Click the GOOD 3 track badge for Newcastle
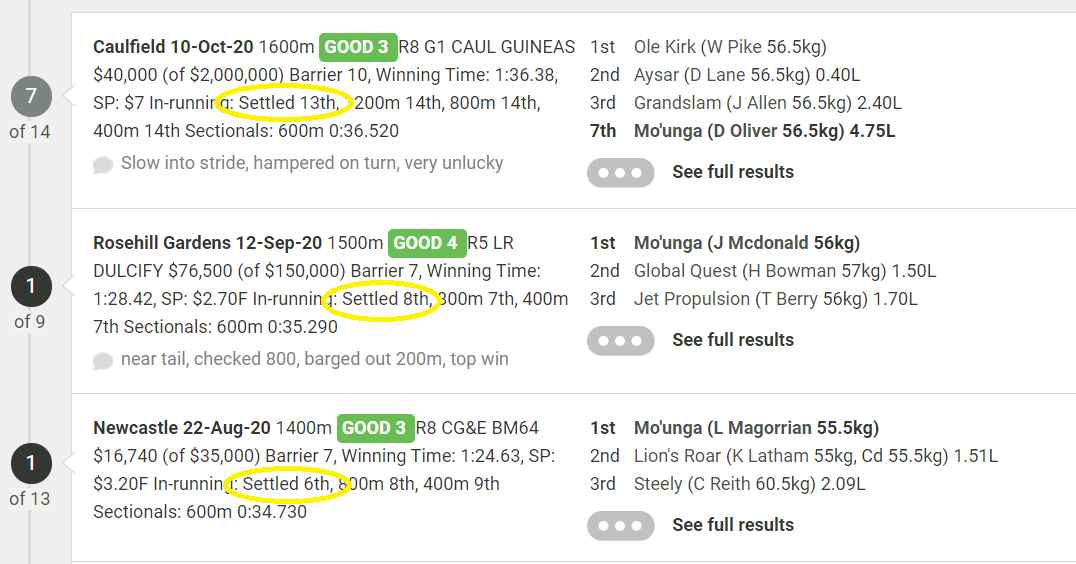The image size is (1076, 564). tap(375, 428)
